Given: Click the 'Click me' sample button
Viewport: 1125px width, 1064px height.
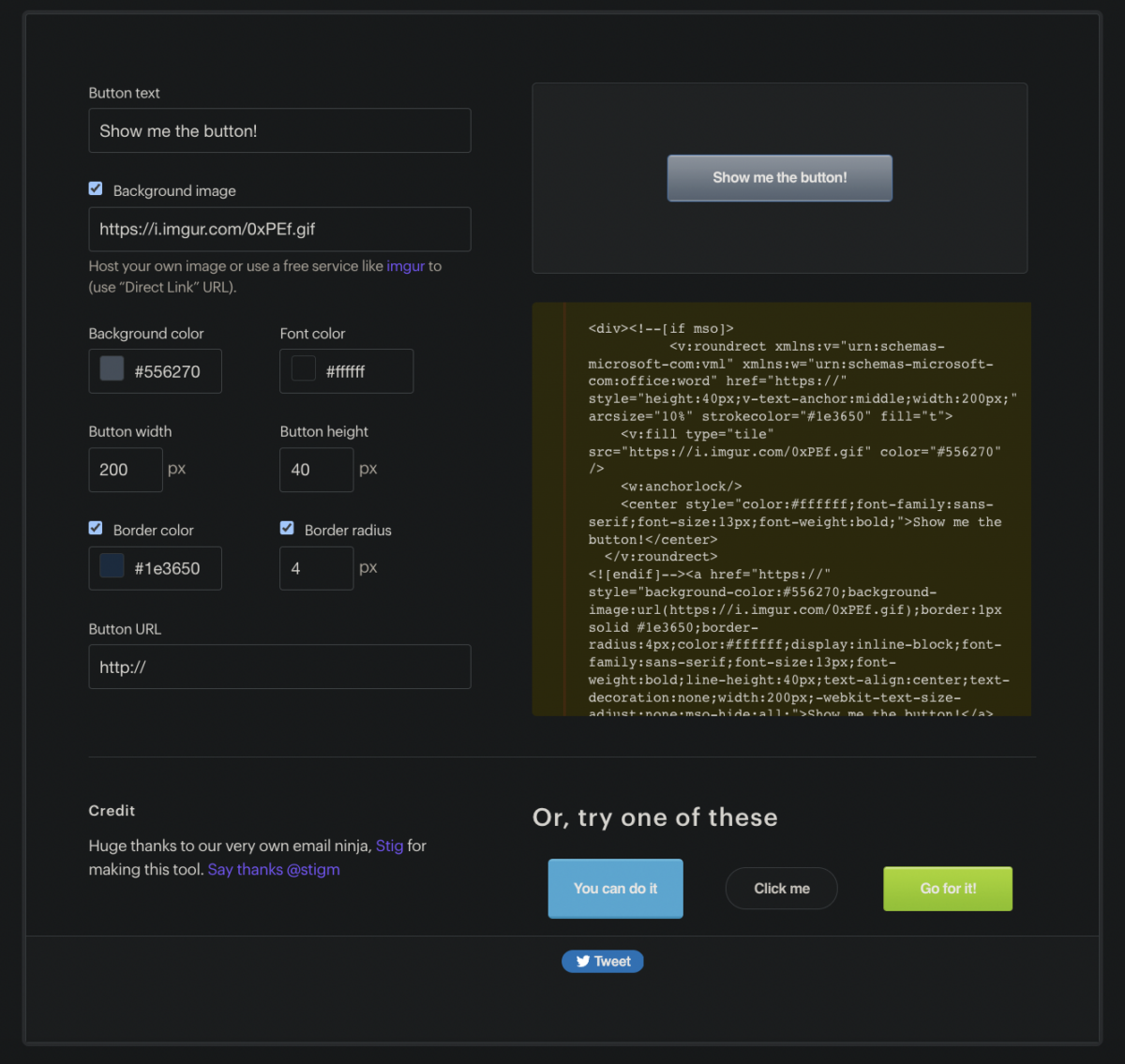Looking at the screenshot, I should tap(781, 888).
